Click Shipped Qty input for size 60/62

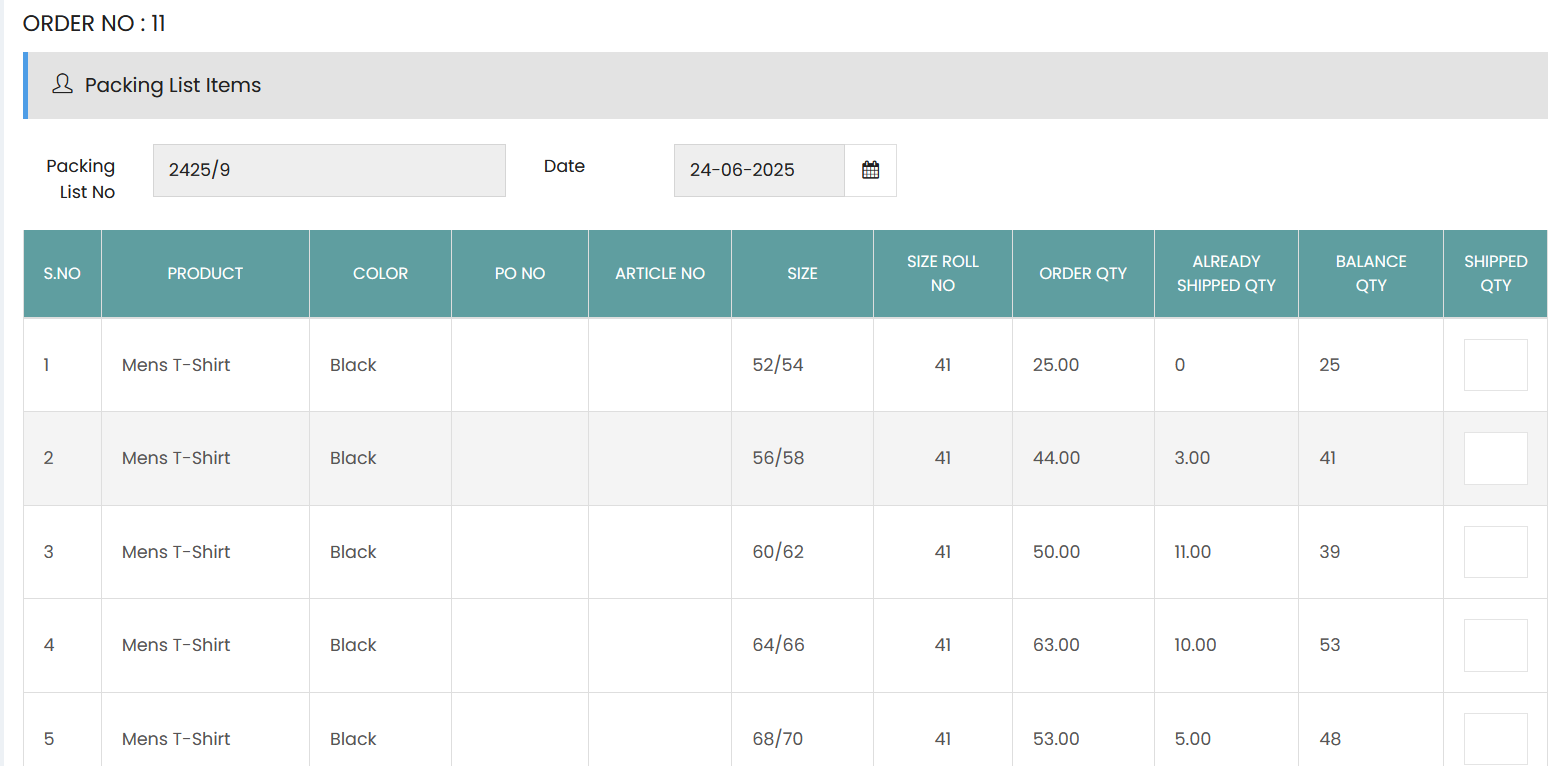point(1495,552)
